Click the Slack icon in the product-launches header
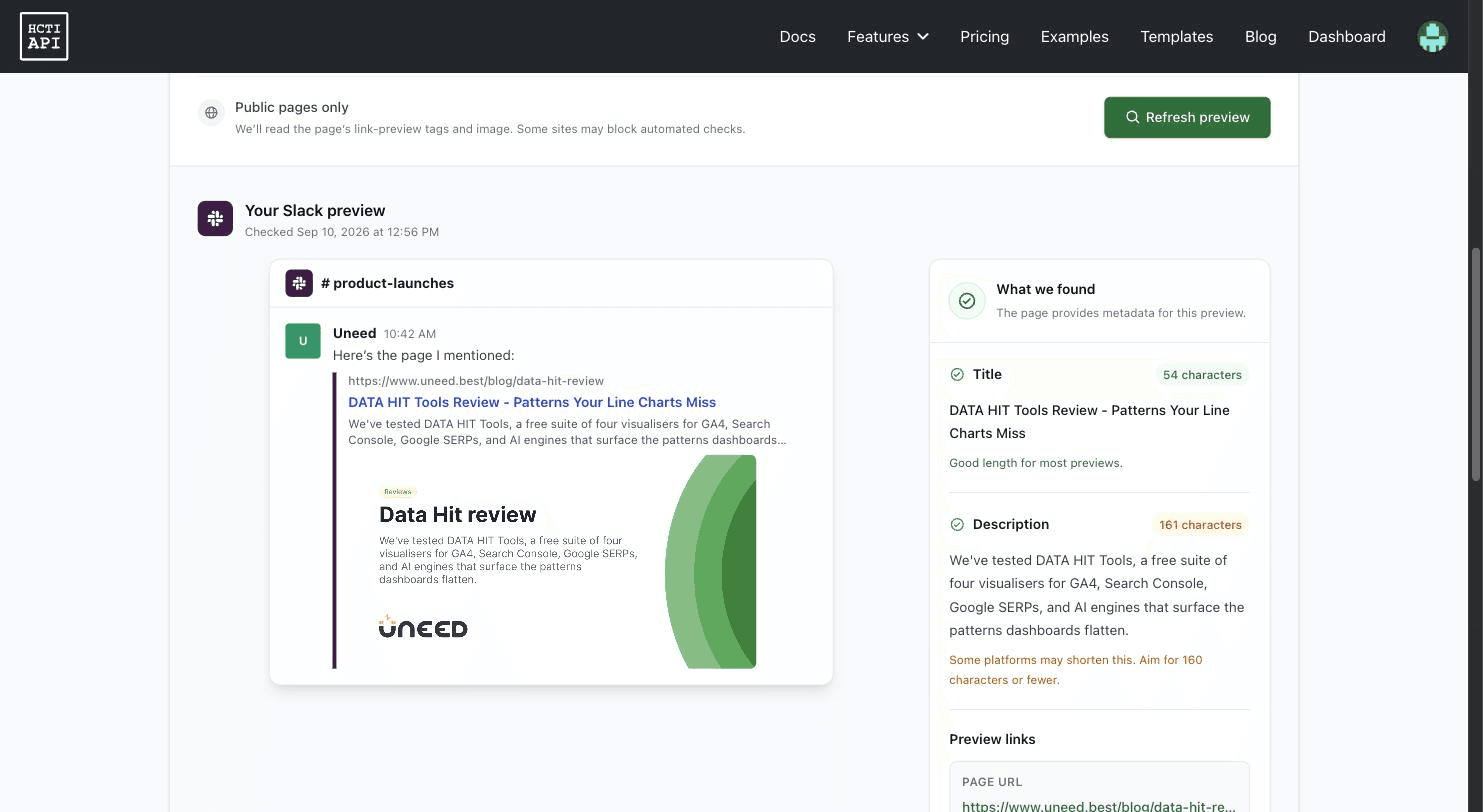Screen dimensions: 1483x812 point(299,283)
